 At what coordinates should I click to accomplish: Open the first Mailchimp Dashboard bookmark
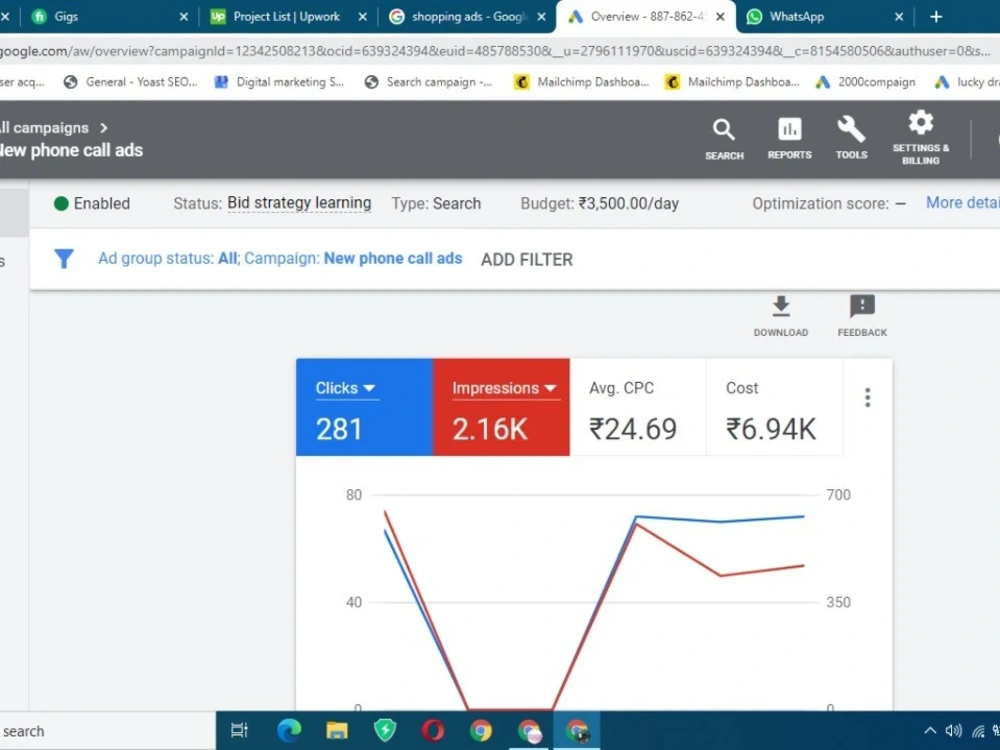point(582,82)
